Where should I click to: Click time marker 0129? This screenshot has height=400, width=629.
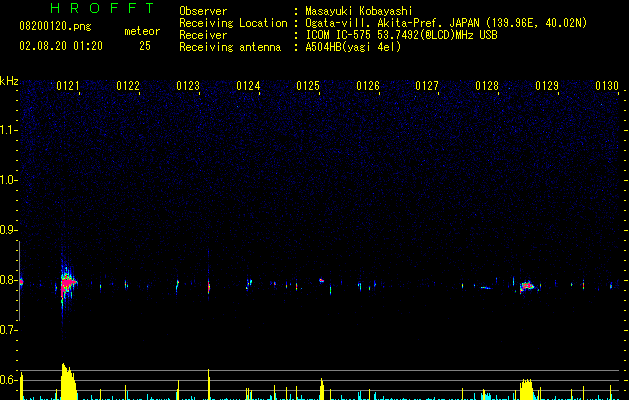tap(547, 86)
